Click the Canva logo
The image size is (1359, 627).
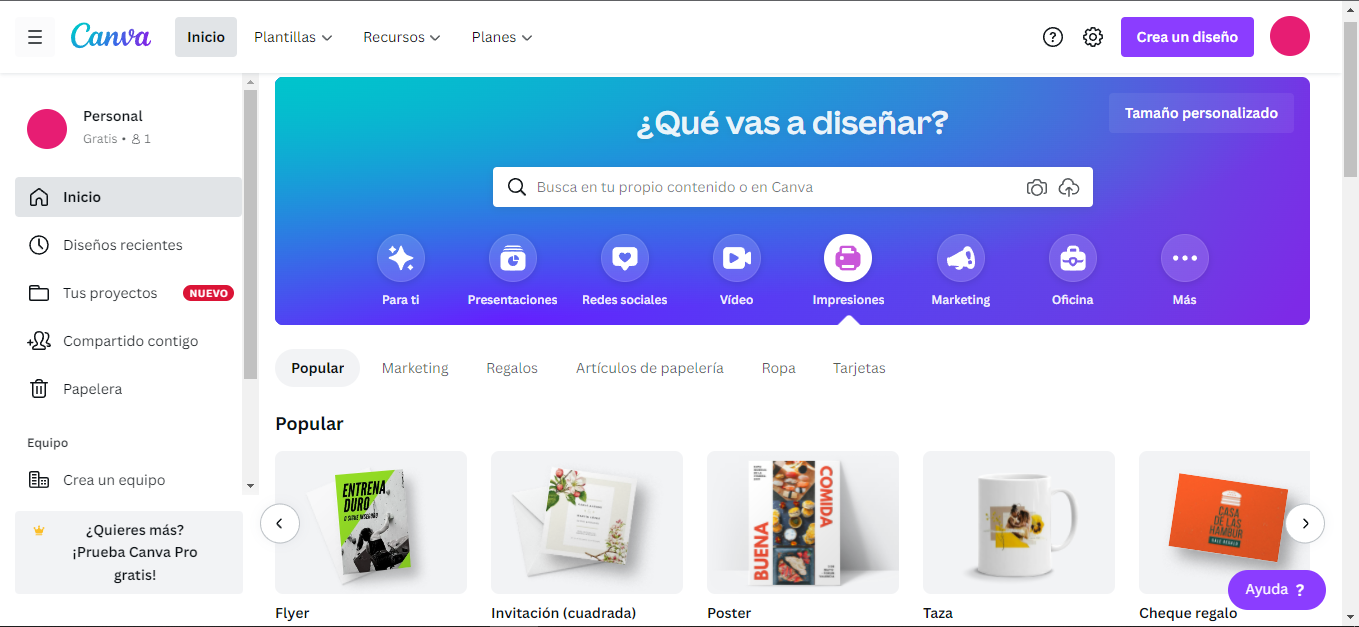(x=111, y=36)
